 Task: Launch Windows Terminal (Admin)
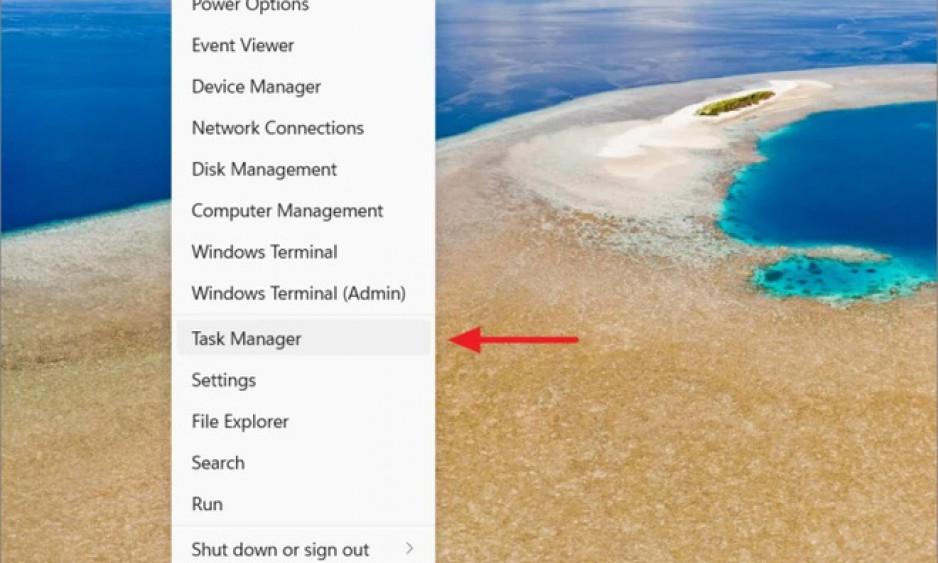(303, 293)
